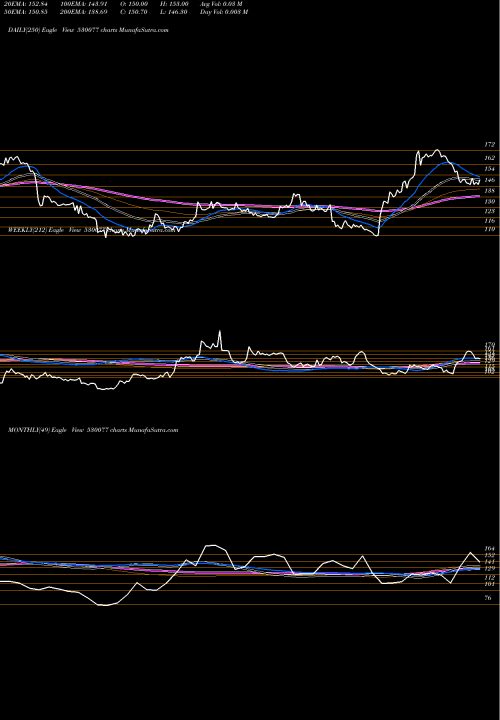Click the 164 price level on monthly chart

[x=489, y=548]
